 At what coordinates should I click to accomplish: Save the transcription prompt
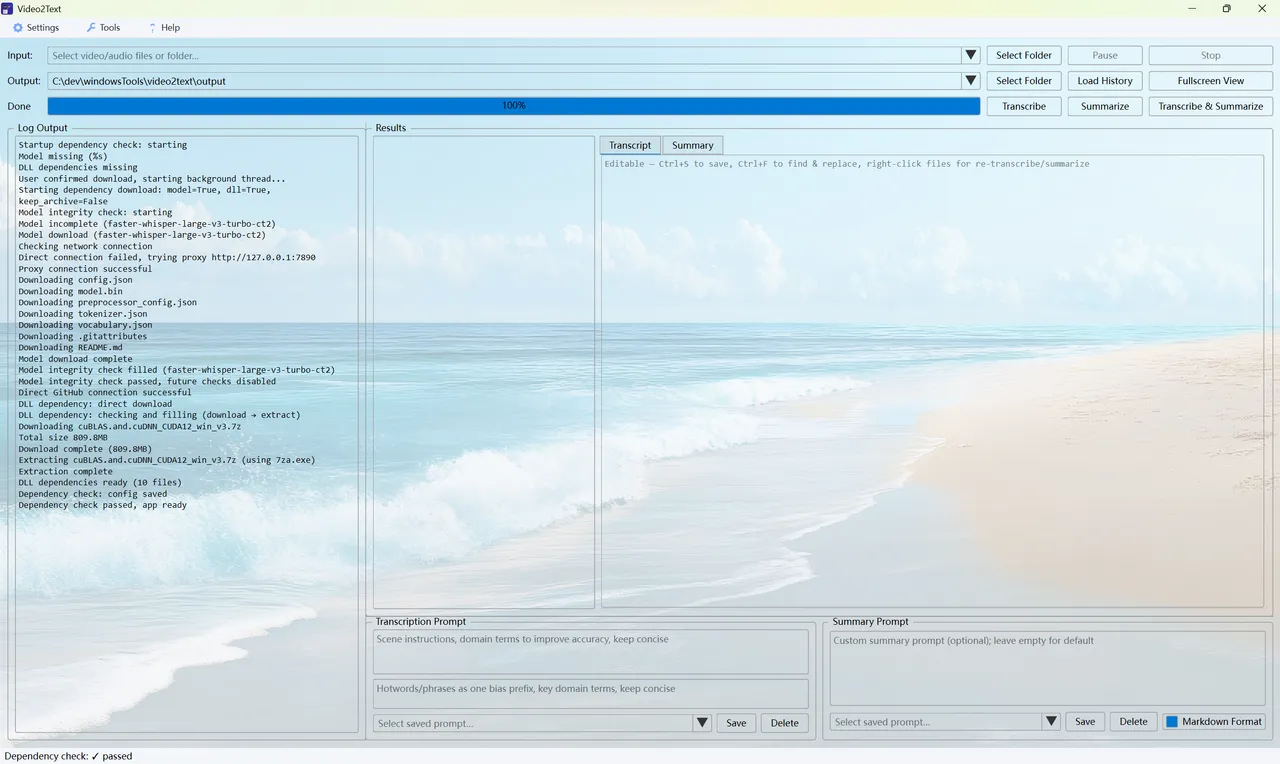(736, 723)
